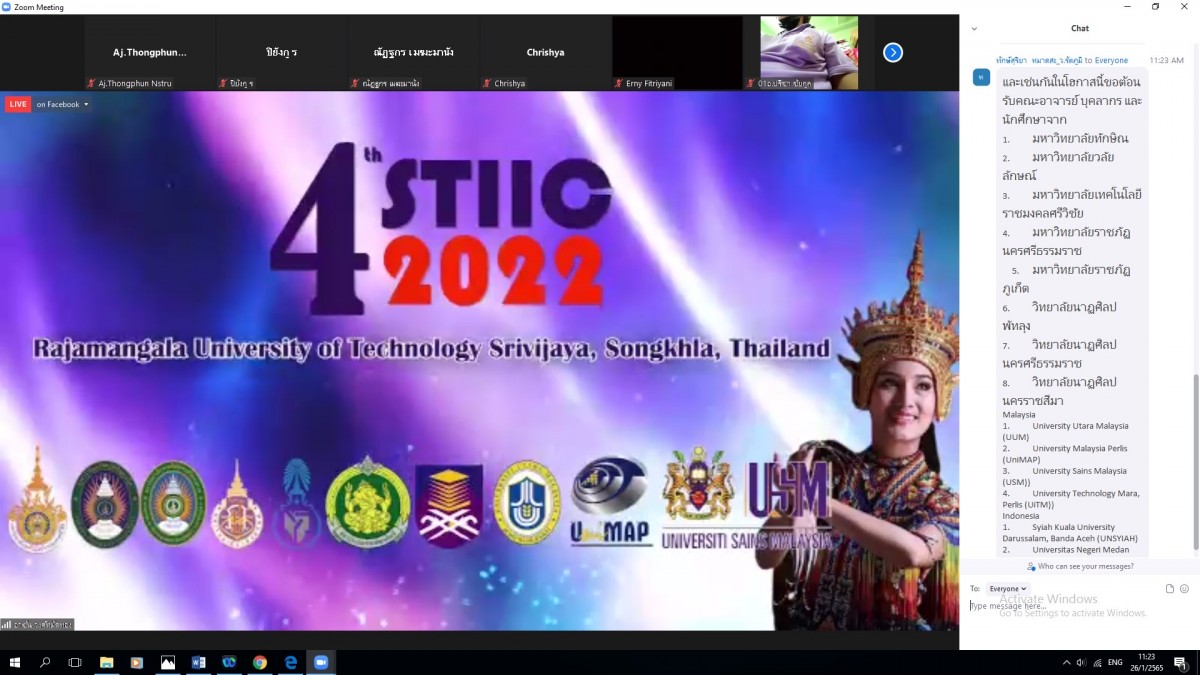1200x675 pixels.
Task: Open the emoji picker in chat
Action: [1184, 589]
